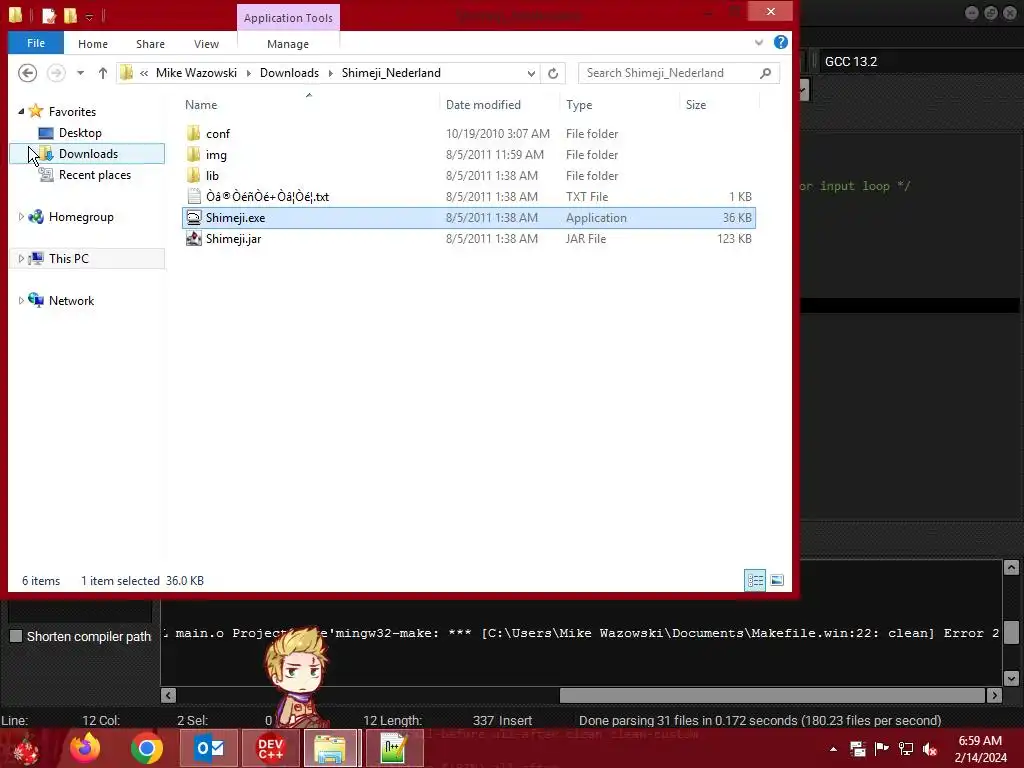The height and width of the screenshot is (768, 1024).
Task: Open the Manage ribbon tab
Action: (288, 44)
